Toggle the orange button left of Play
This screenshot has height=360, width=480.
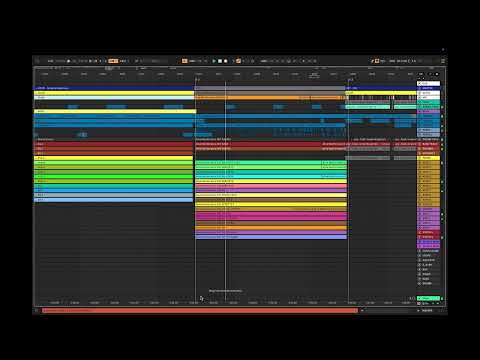[x=185, y=61]
